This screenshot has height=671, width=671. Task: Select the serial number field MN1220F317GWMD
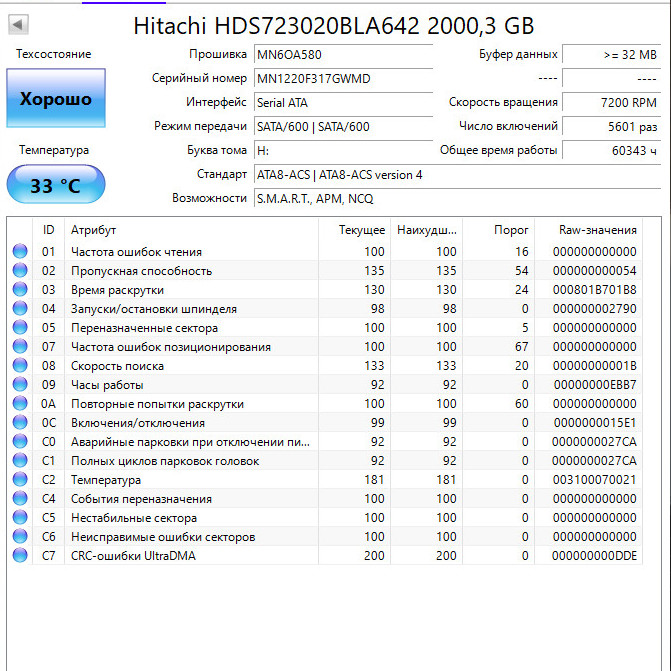(x=343, y=79)
